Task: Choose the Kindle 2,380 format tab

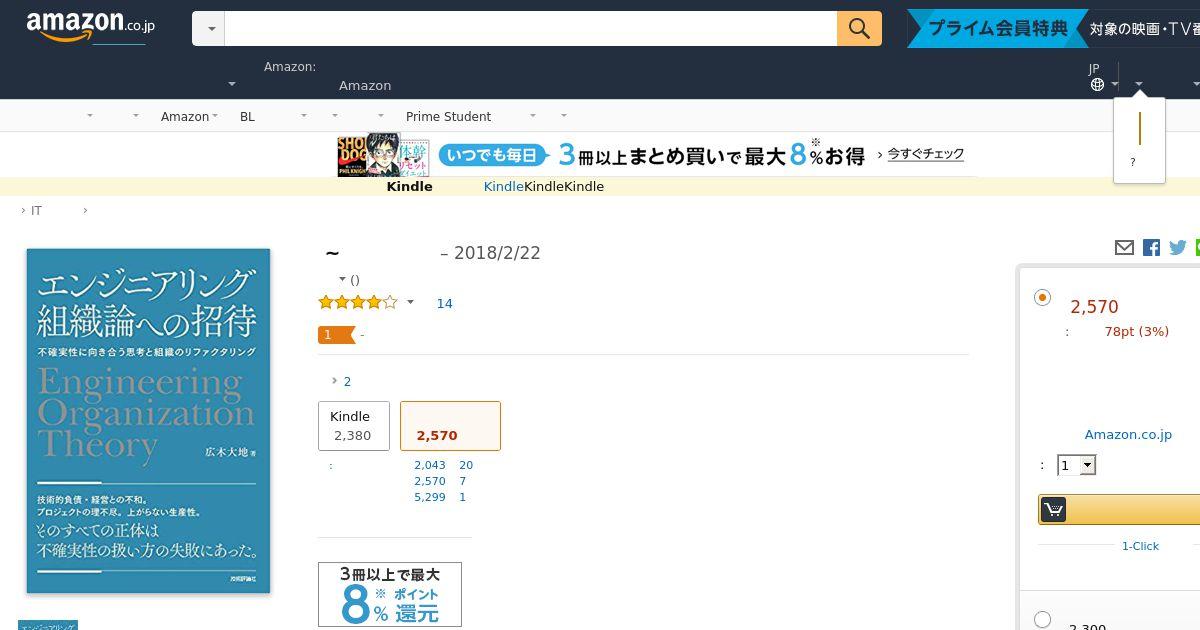Action: [354, 426]
